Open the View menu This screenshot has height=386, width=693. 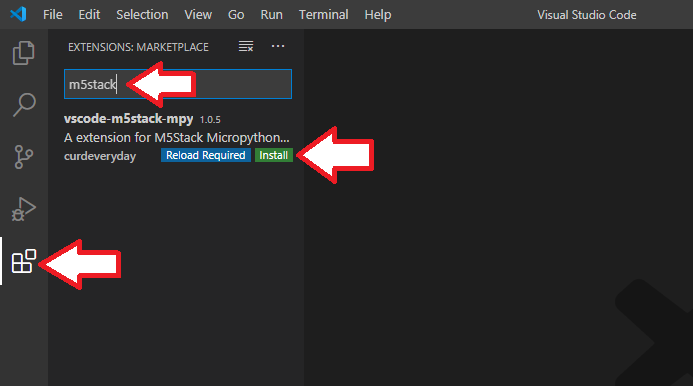[x=198, y=15]
